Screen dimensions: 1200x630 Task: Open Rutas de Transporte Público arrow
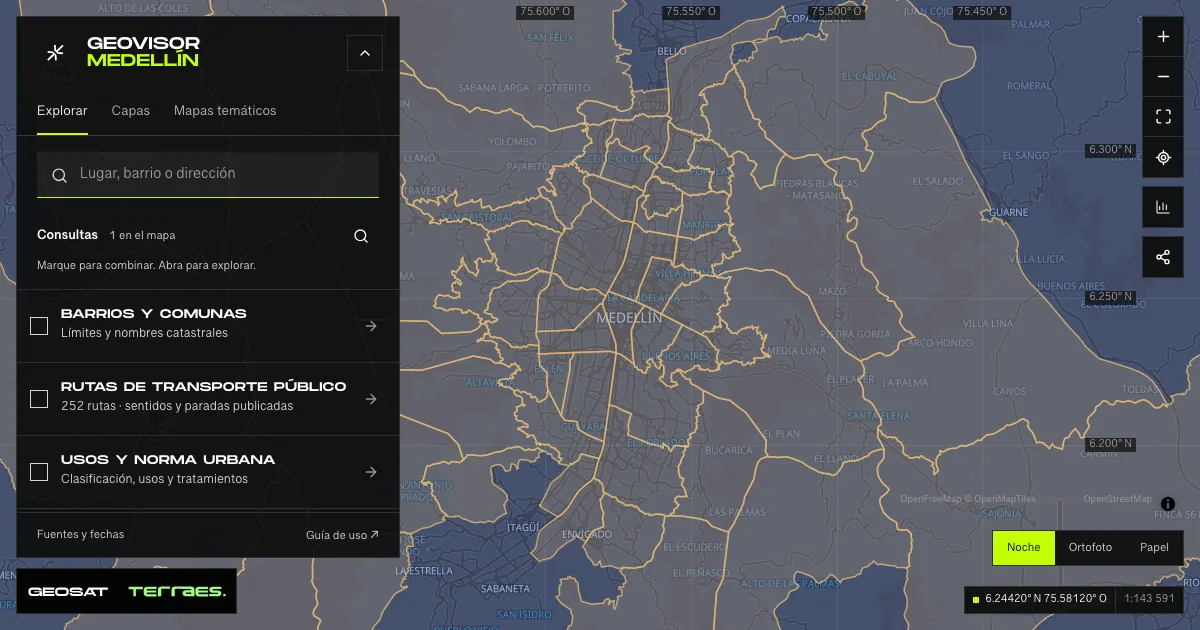coord(371,399)
